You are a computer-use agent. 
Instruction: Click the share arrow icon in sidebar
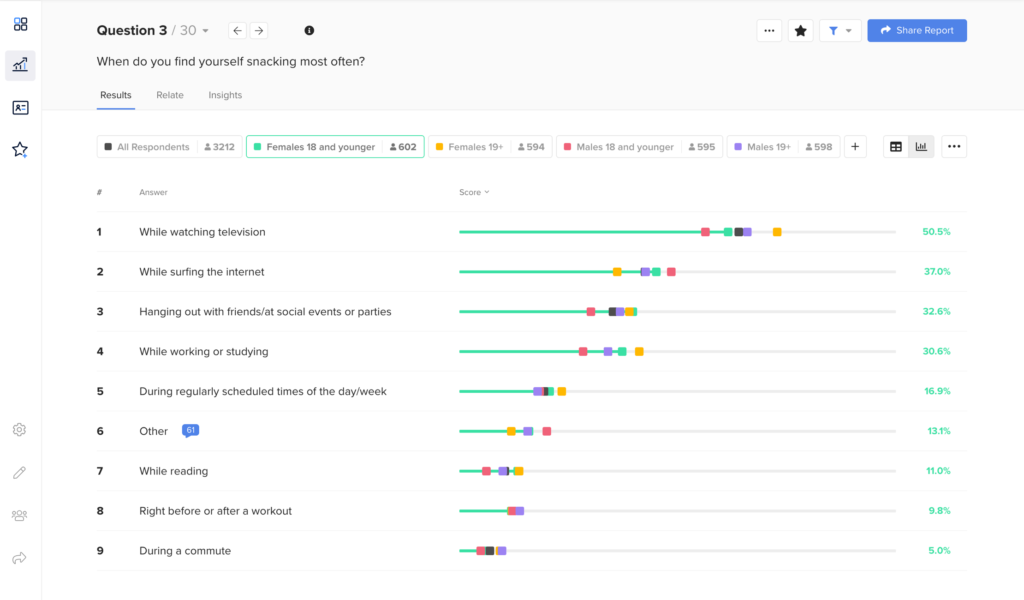pos(20,558)
